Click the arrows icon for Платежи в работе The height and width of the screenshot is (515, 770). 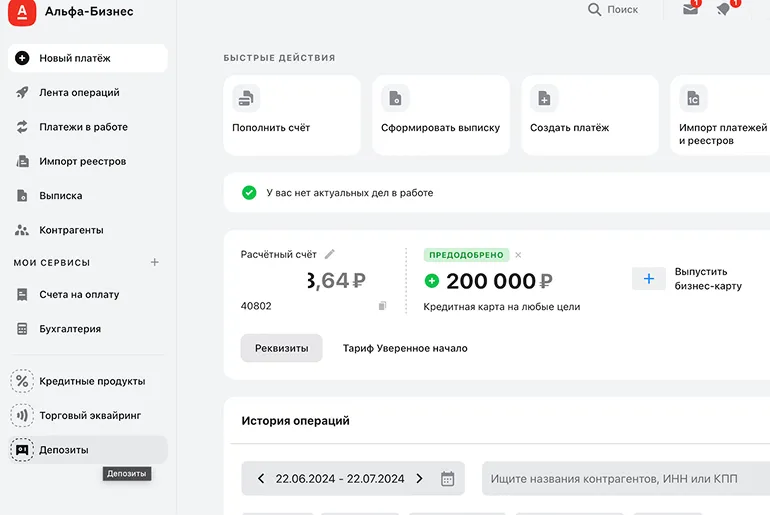click(x=22, y=127)
